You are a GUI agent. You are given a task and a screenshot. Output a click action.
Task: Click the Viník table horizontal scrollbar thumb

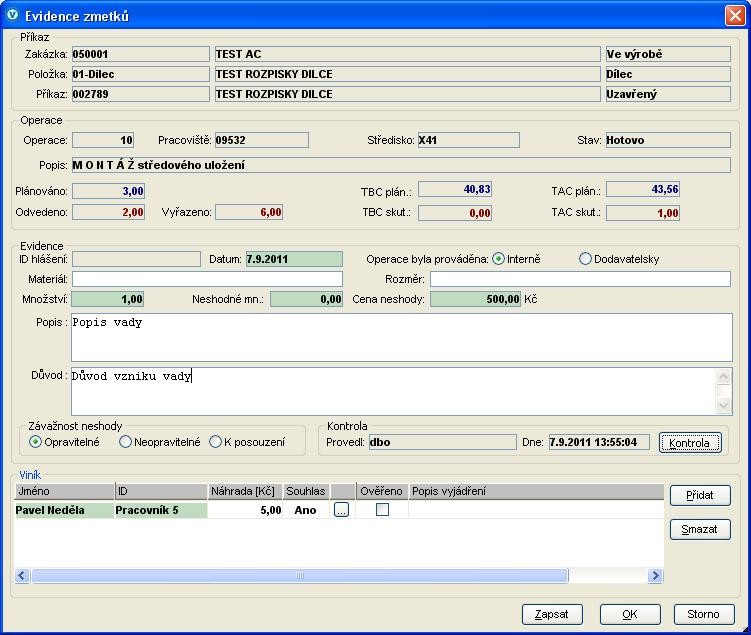coord(299,575)
